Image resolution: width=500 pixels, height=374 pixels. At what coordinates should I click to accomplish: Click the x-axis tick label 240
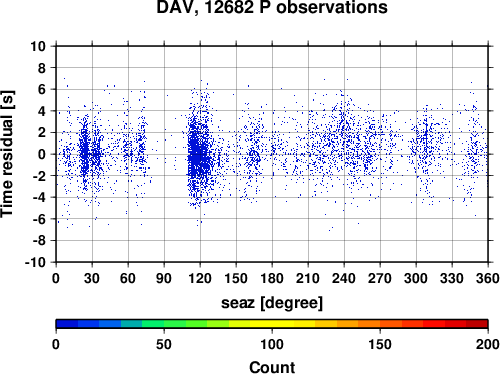tap(344, 278)
